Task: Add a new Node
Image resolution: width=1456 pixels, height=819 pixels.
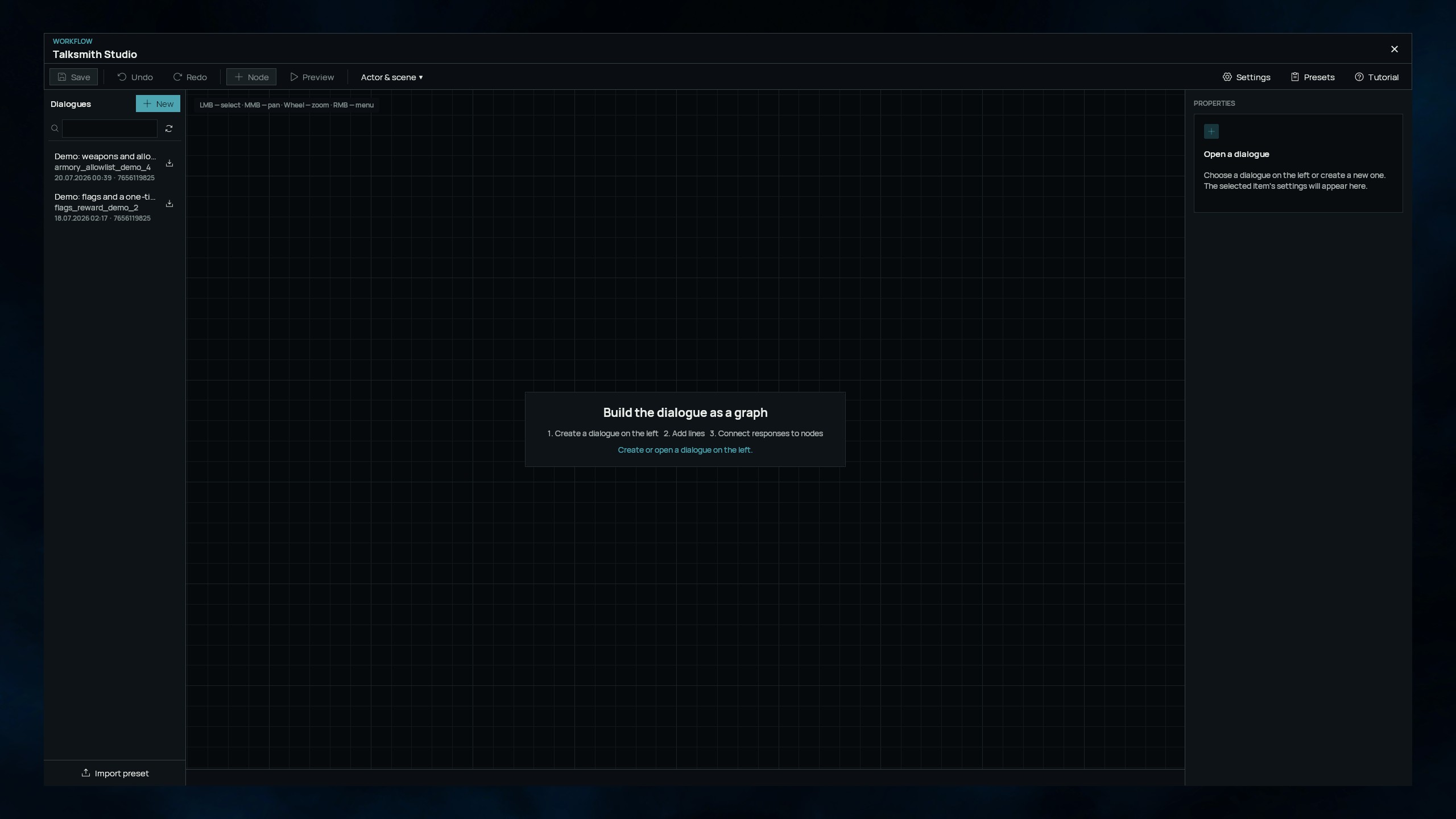Action: (251, 77)
